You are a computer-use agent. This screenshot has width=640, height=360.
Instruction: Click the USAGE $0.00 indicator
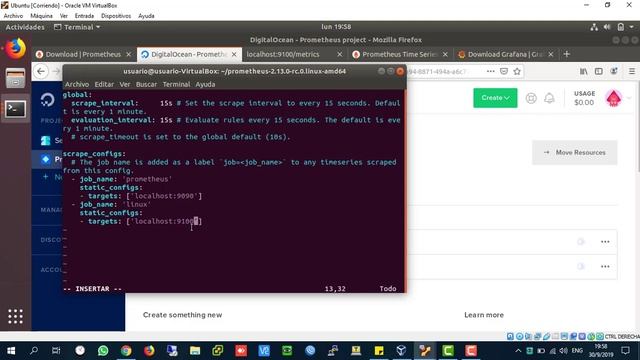click(584, 98)
